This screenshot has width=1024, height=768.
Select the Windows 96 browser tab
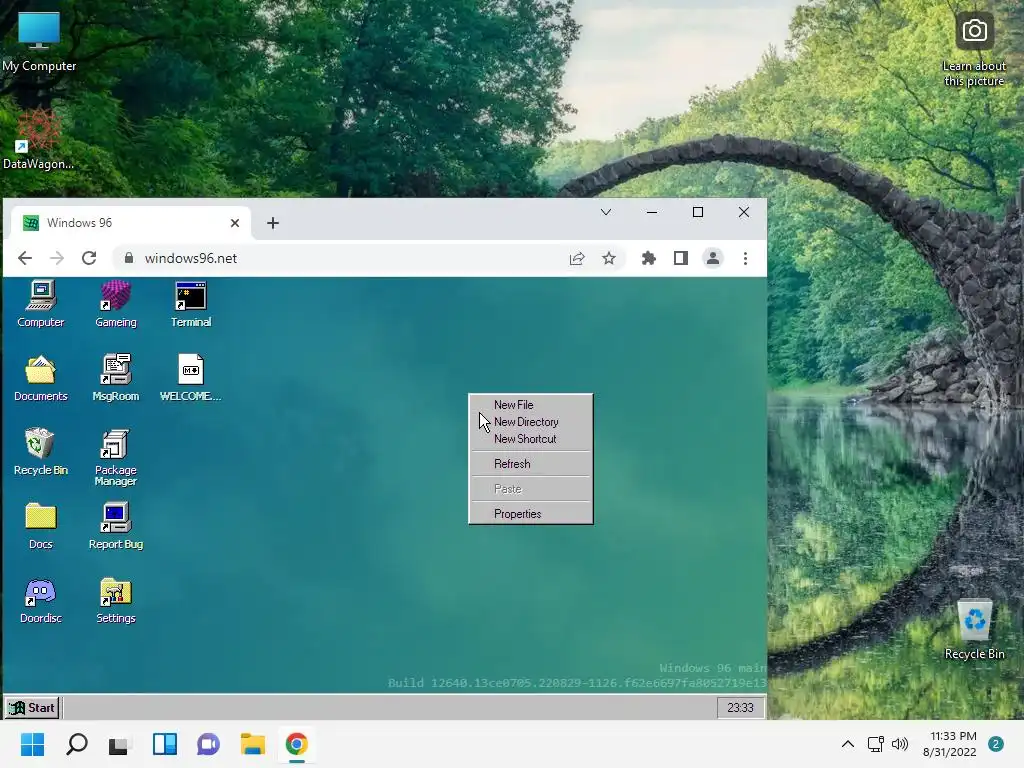click(x=131, y=223)
